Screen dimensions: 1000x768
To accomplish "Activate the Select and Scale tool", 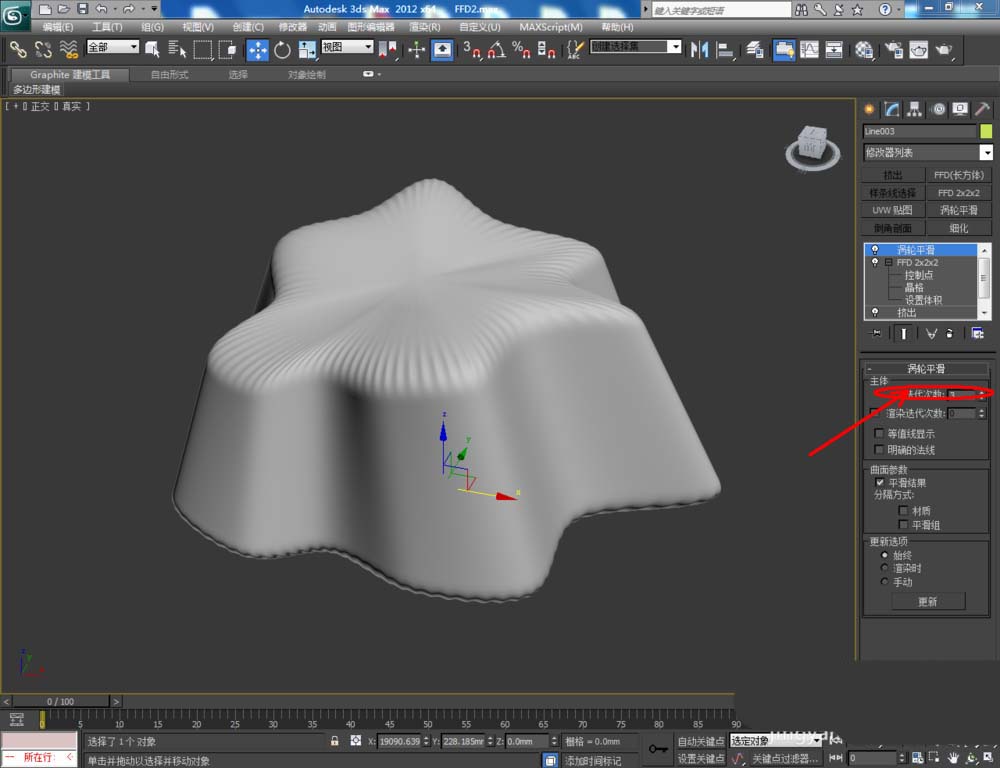I will (307, 49).
